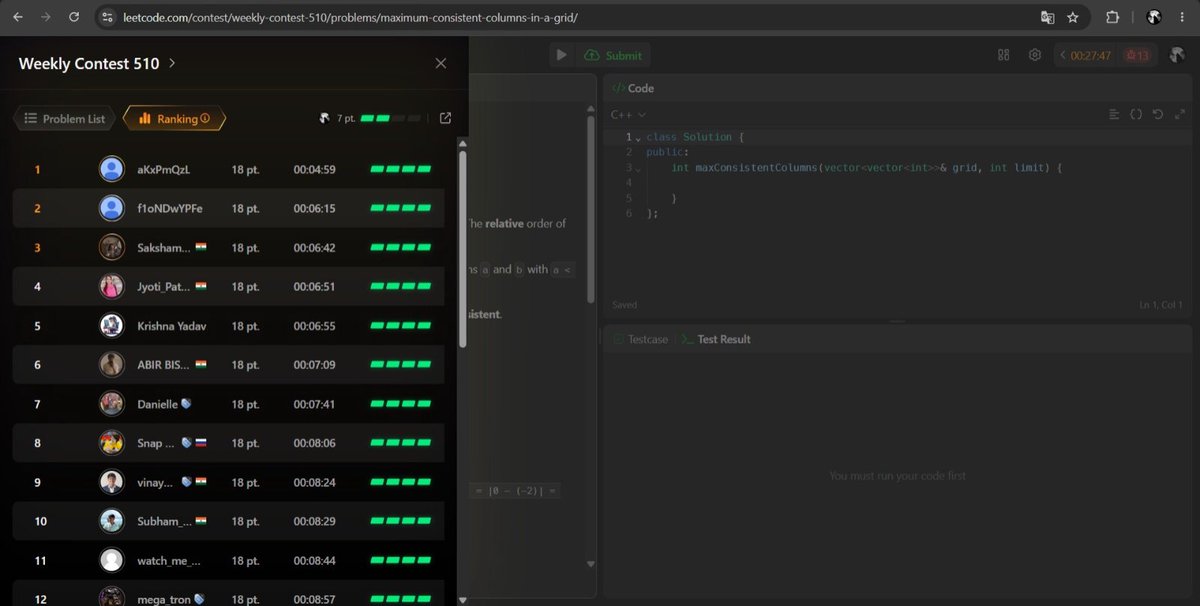Open ranking in new window icon
This screenshot has width=1200, height=606.
445,118
